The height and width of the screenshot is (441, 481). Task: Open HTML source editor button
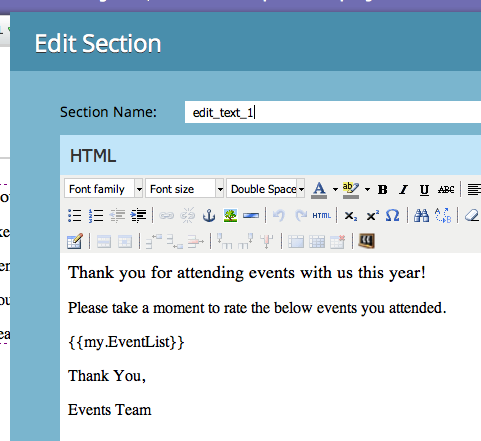(321, 216)
